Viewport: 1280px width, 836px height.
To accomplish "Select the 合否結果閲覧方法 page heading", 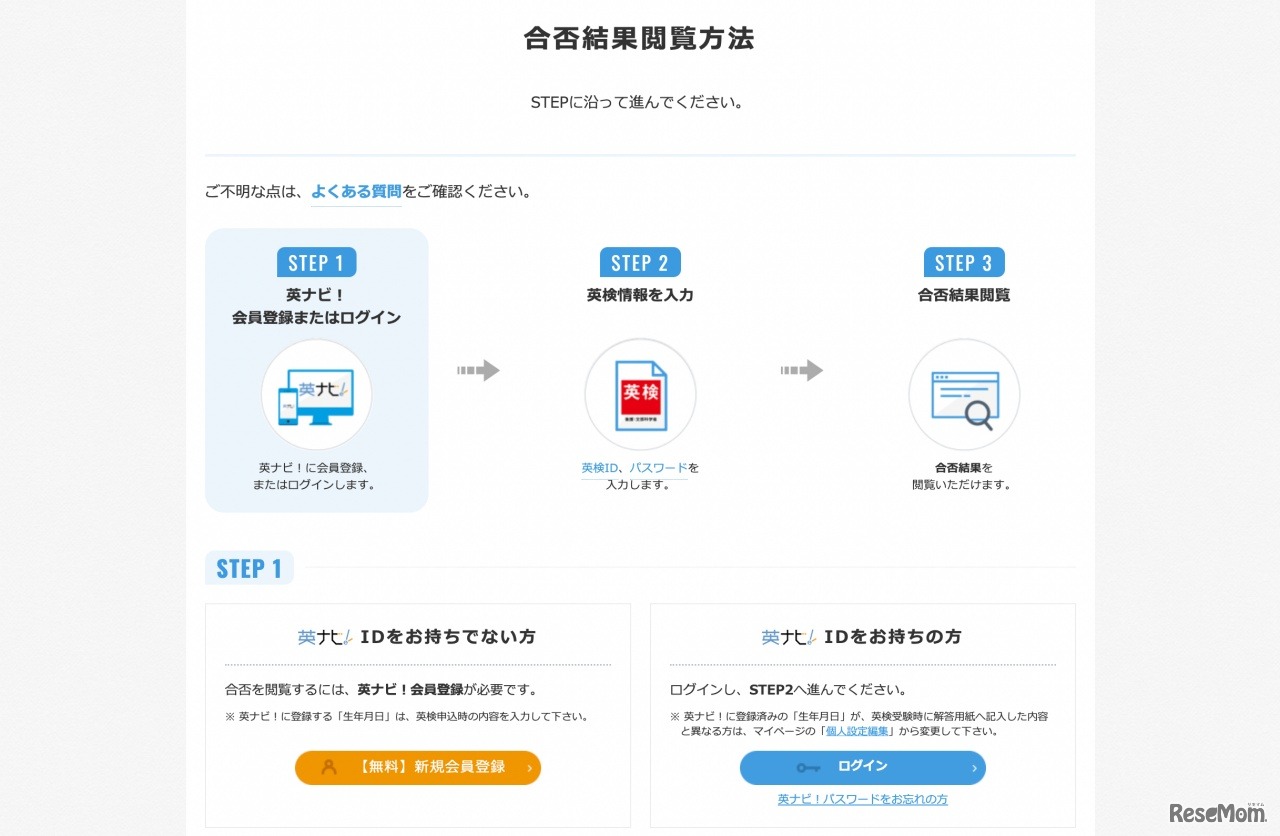I will [639, 39].
